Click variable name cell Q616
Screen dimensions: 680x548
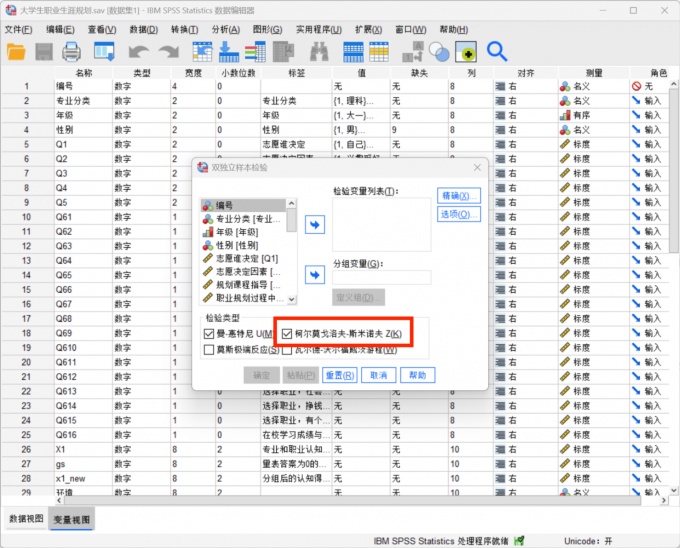coord(84,435)
